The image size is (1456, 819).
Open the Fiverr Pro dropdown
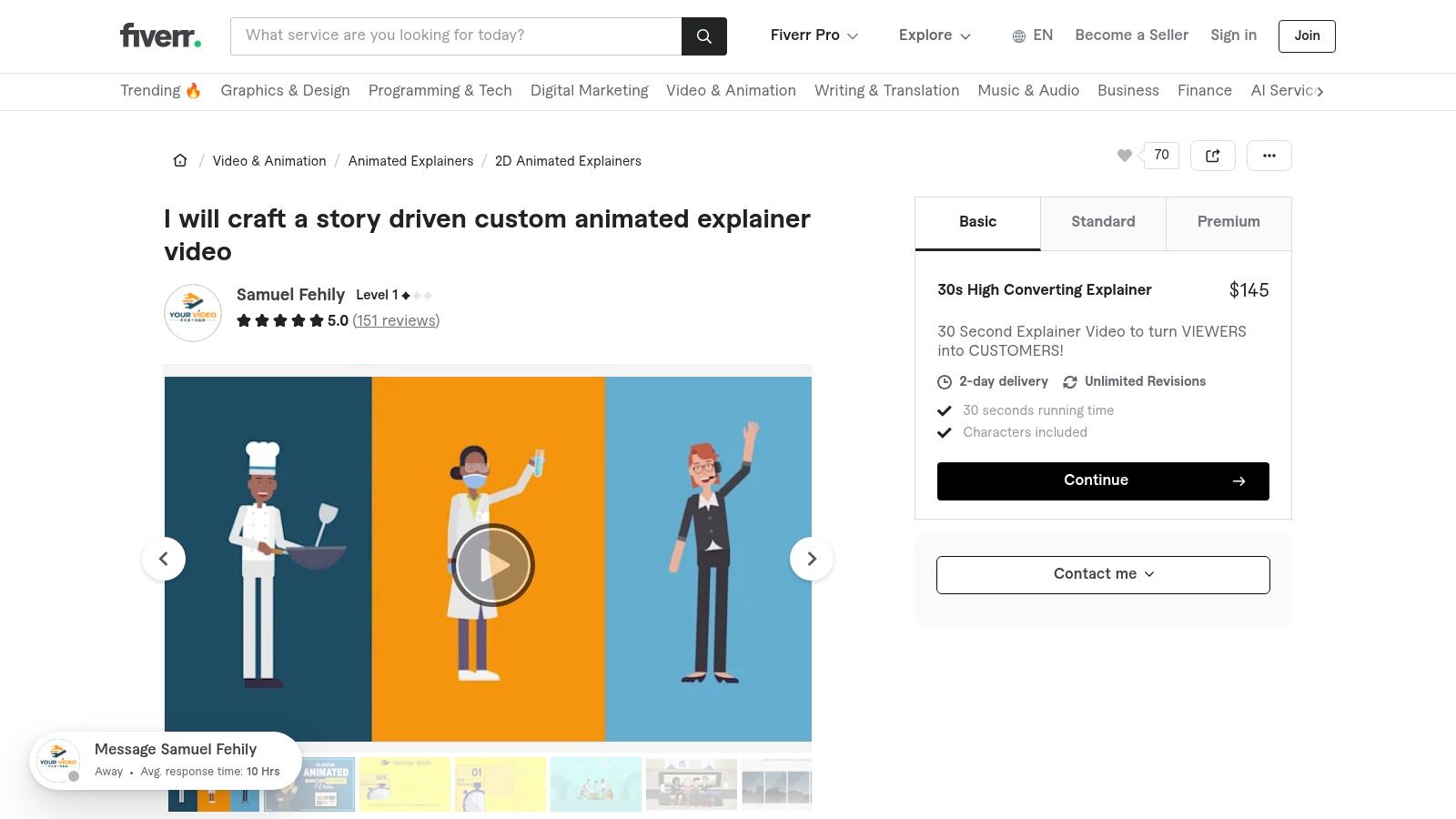pos(814,35)
